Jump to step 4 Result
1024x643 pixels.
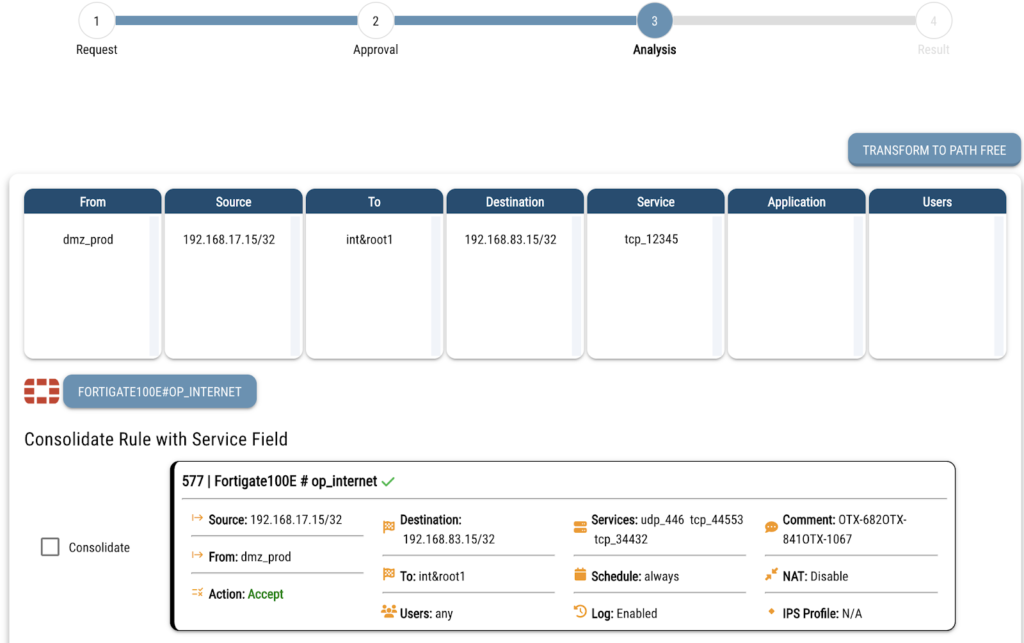point(933,20)
